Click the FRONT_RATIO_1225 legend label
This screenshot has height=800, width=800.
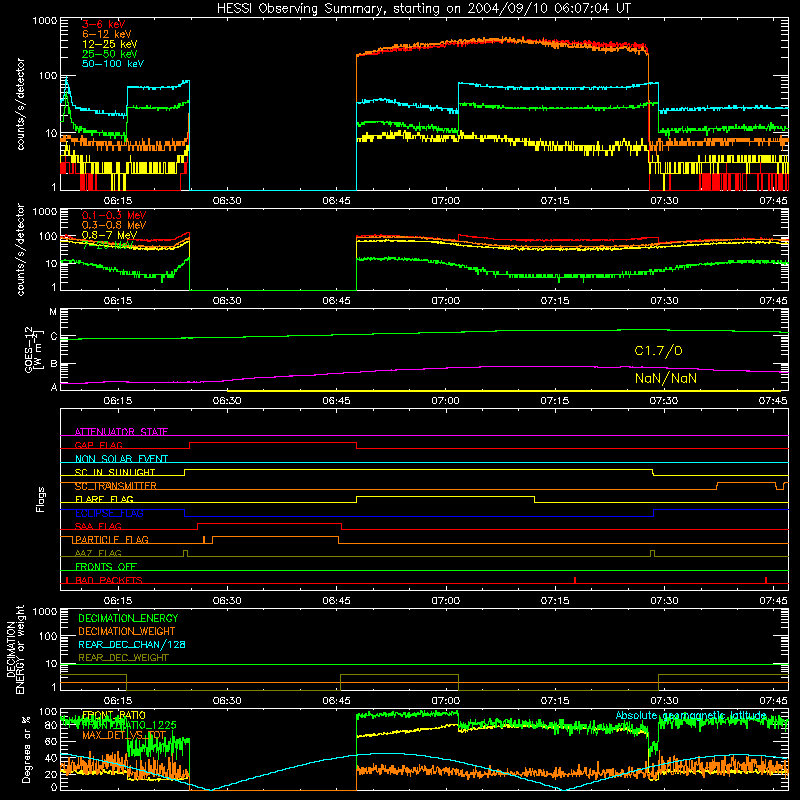(x=129, y=724)
